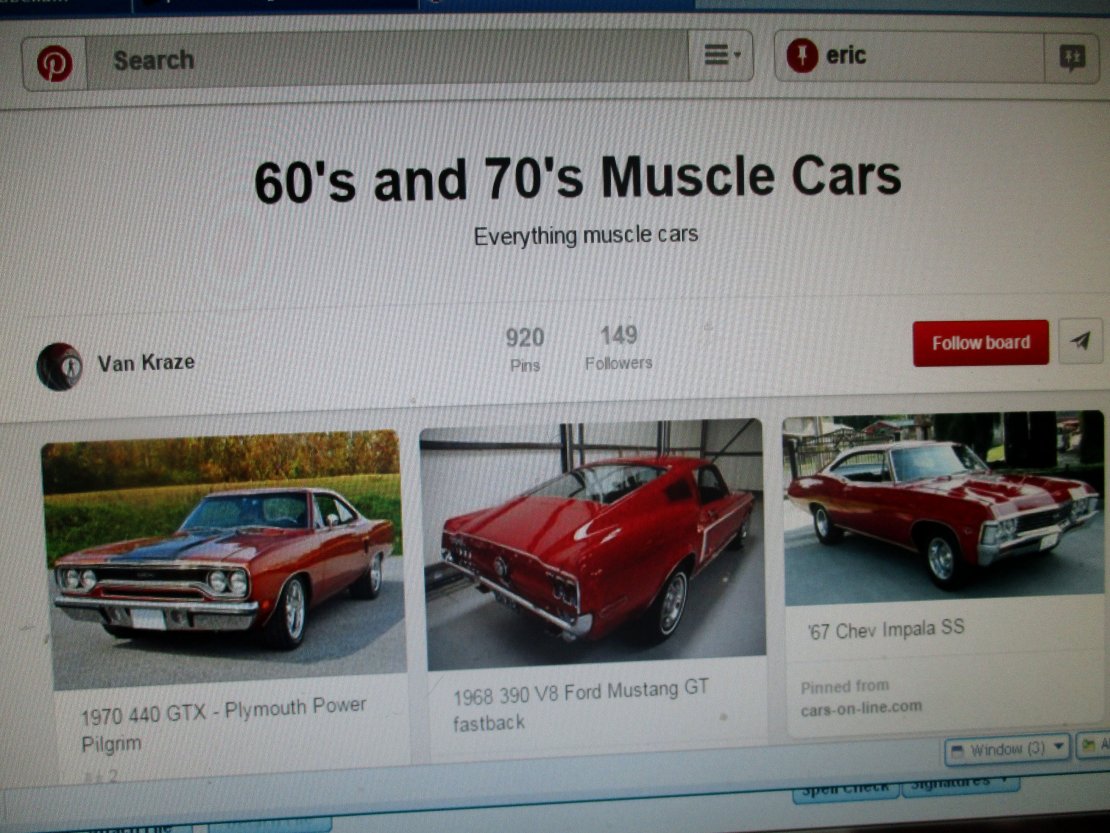
Task: Click the 'Everything muscle cars' description
Action: tap(585, 235)
